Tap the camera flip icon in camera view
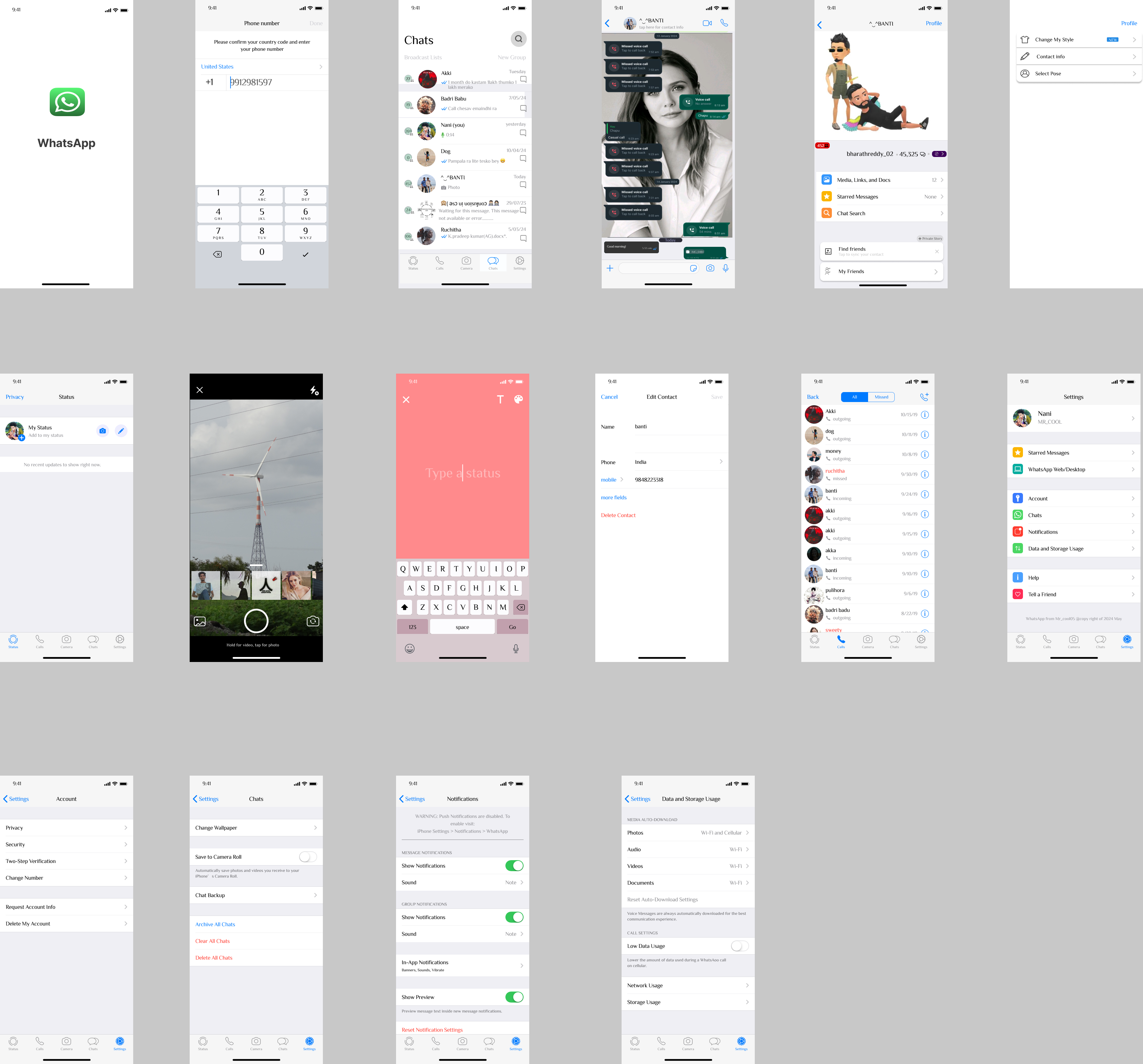This screenshot has height=1064, width=1143. pyautogui.click(x=313, y=621)
